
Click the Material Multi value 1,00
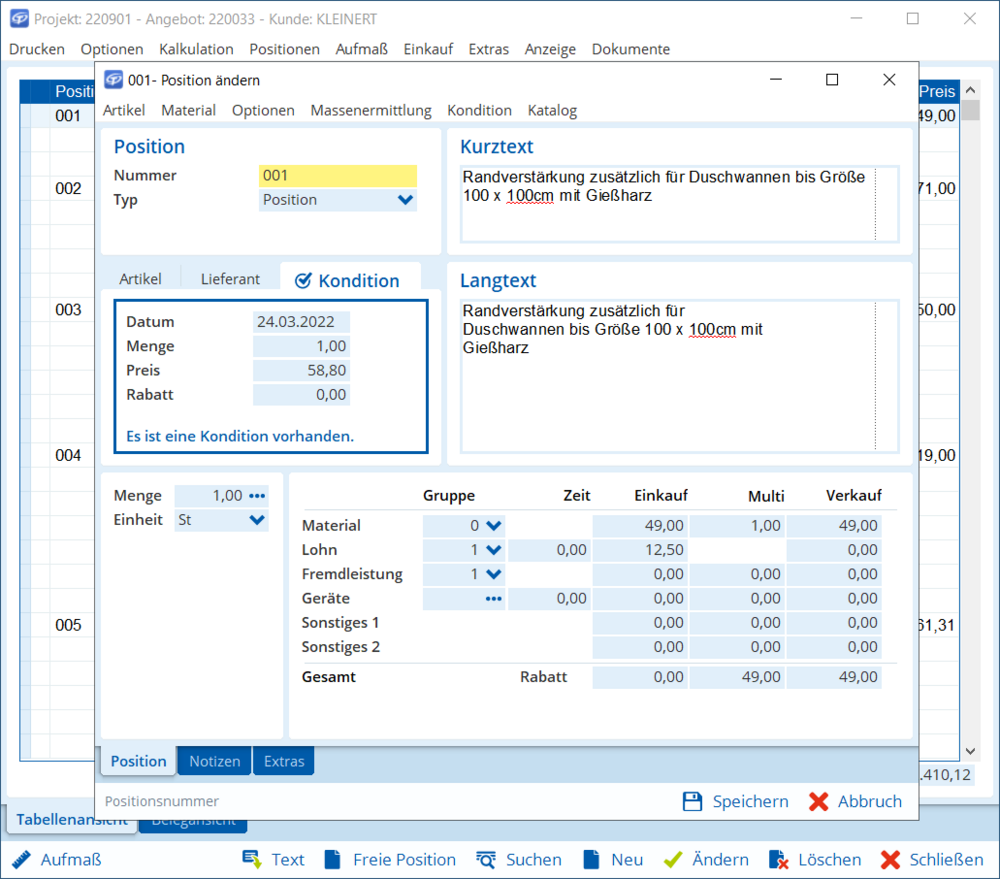click(737, 526)
